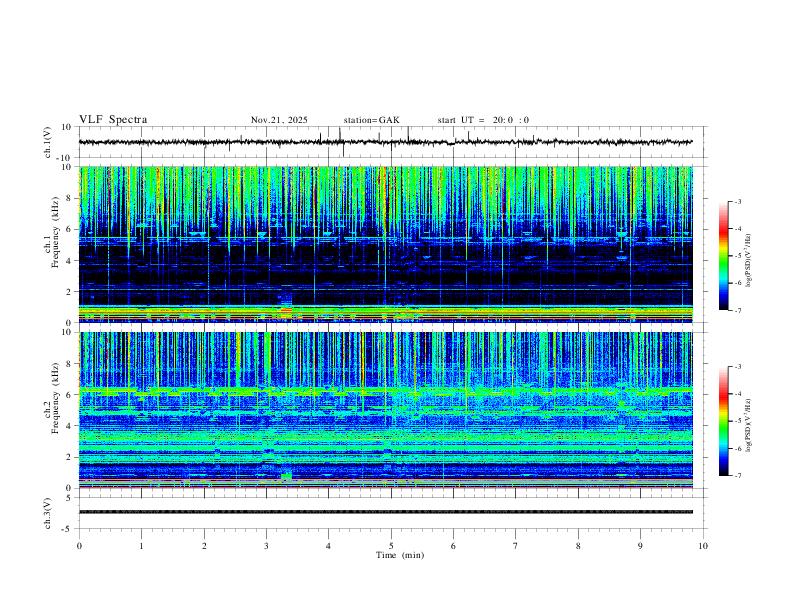Click the "0" tick label on time axis
Screen dimensions: 792x612
click(79, 546)
